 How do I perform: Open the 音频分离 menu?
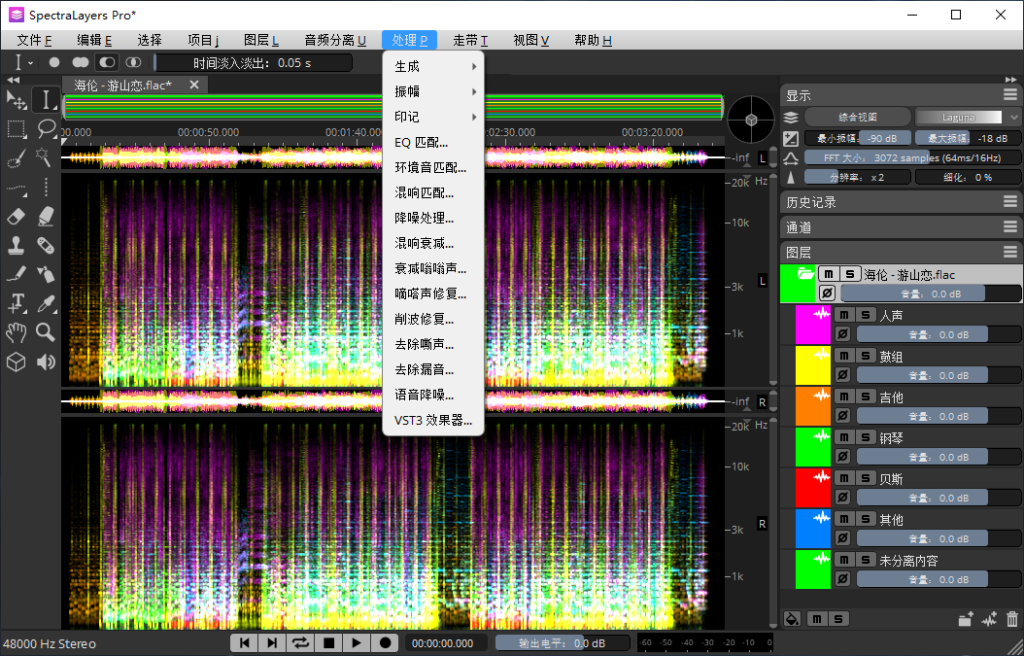click(x=335, y=41)
